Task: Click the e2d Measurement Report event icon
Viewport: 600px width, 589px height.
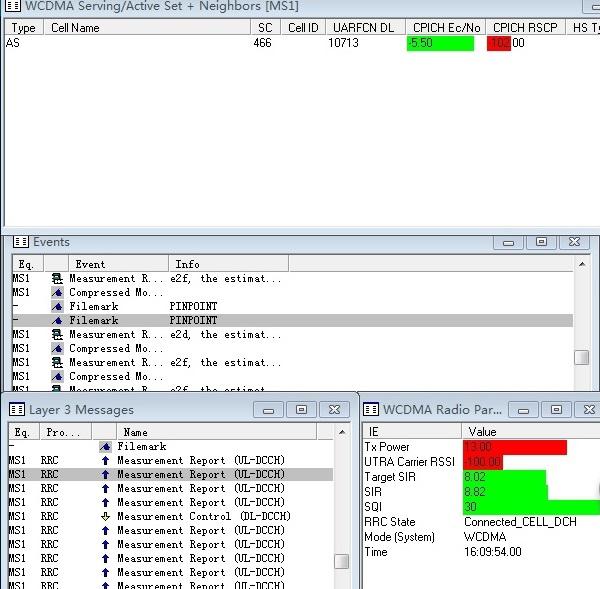Action: point(57,334)
